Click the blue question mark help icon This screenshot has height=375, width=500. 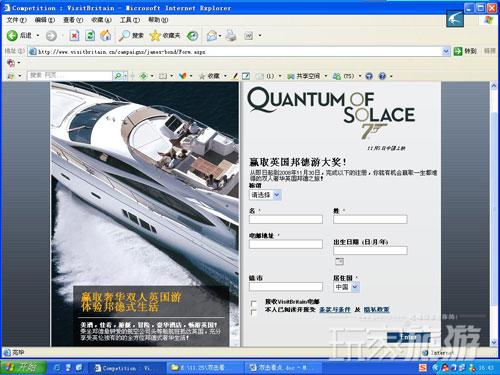click(382, 76)
